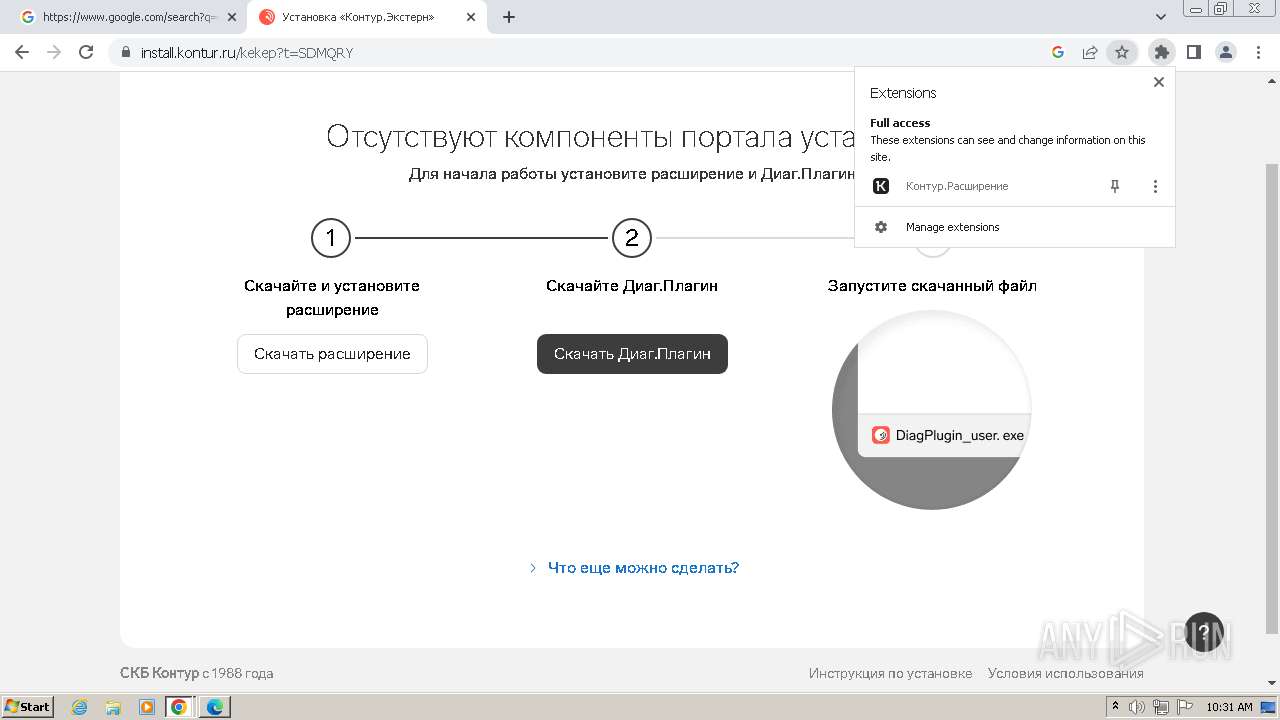This screenshot has width=1280, height=720.
Task: Open Manage extensions
Action: tap(1015, 227)
